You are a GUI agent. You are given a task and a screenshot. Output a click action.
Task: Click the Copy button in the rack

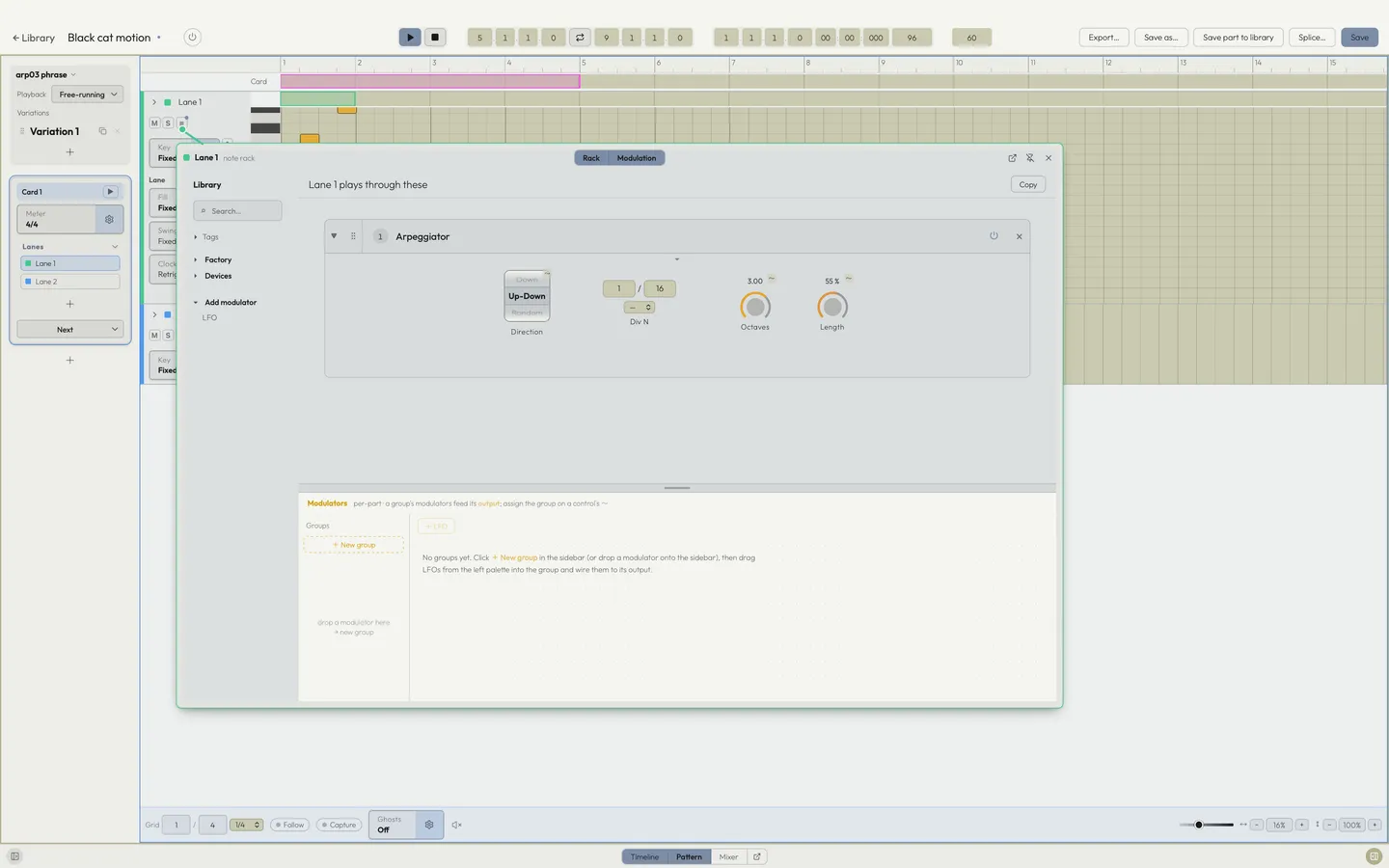click(1028, 184)
